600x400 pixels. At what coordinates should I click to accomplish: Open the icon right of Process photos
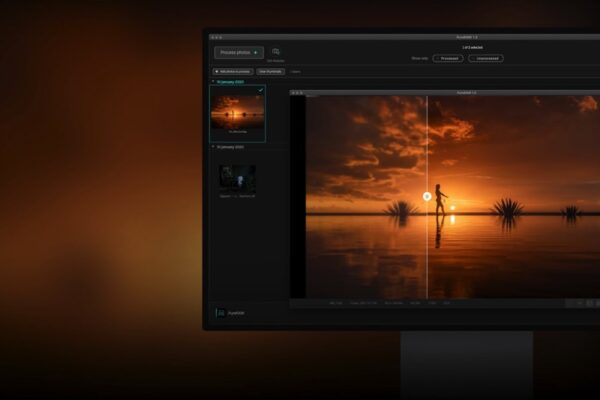pyautogui.click(x=276, y=52)
